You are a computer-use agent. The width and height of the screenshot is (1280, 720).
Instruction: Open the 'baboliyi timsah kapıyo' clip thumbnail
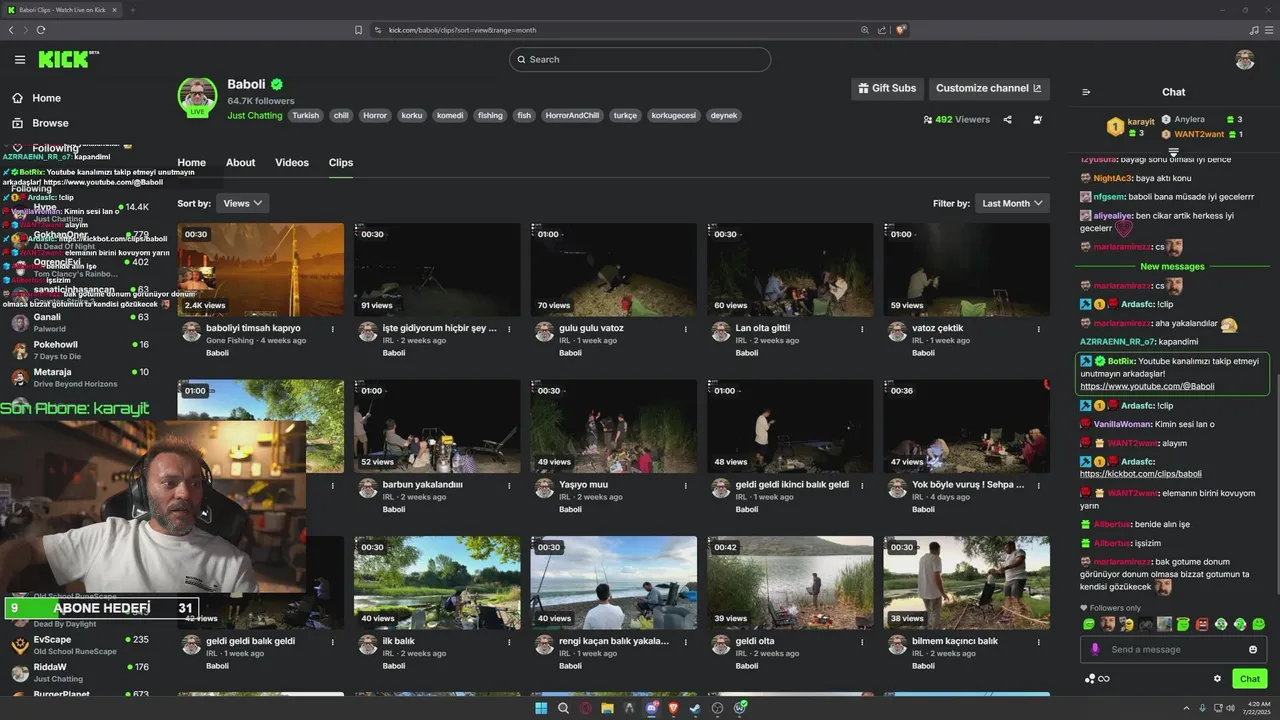[x=261, y=269]
